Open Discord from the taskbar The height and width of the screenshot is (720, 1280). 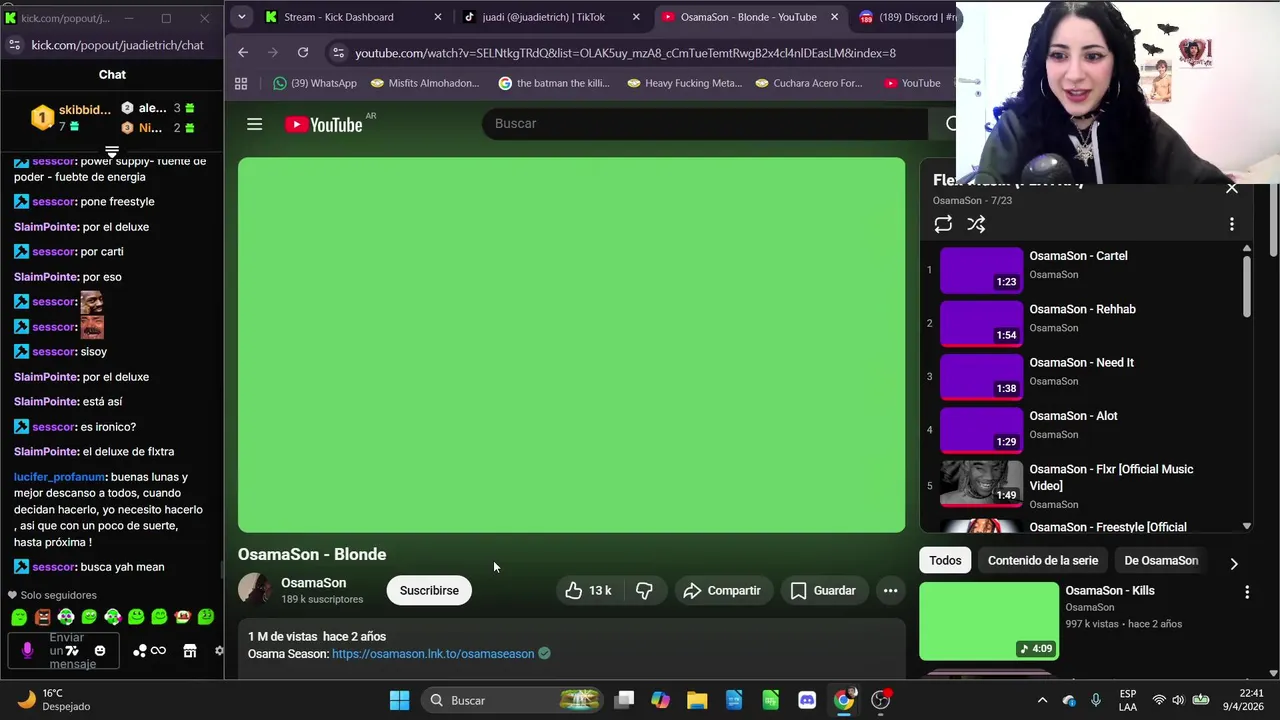point(807,700)
